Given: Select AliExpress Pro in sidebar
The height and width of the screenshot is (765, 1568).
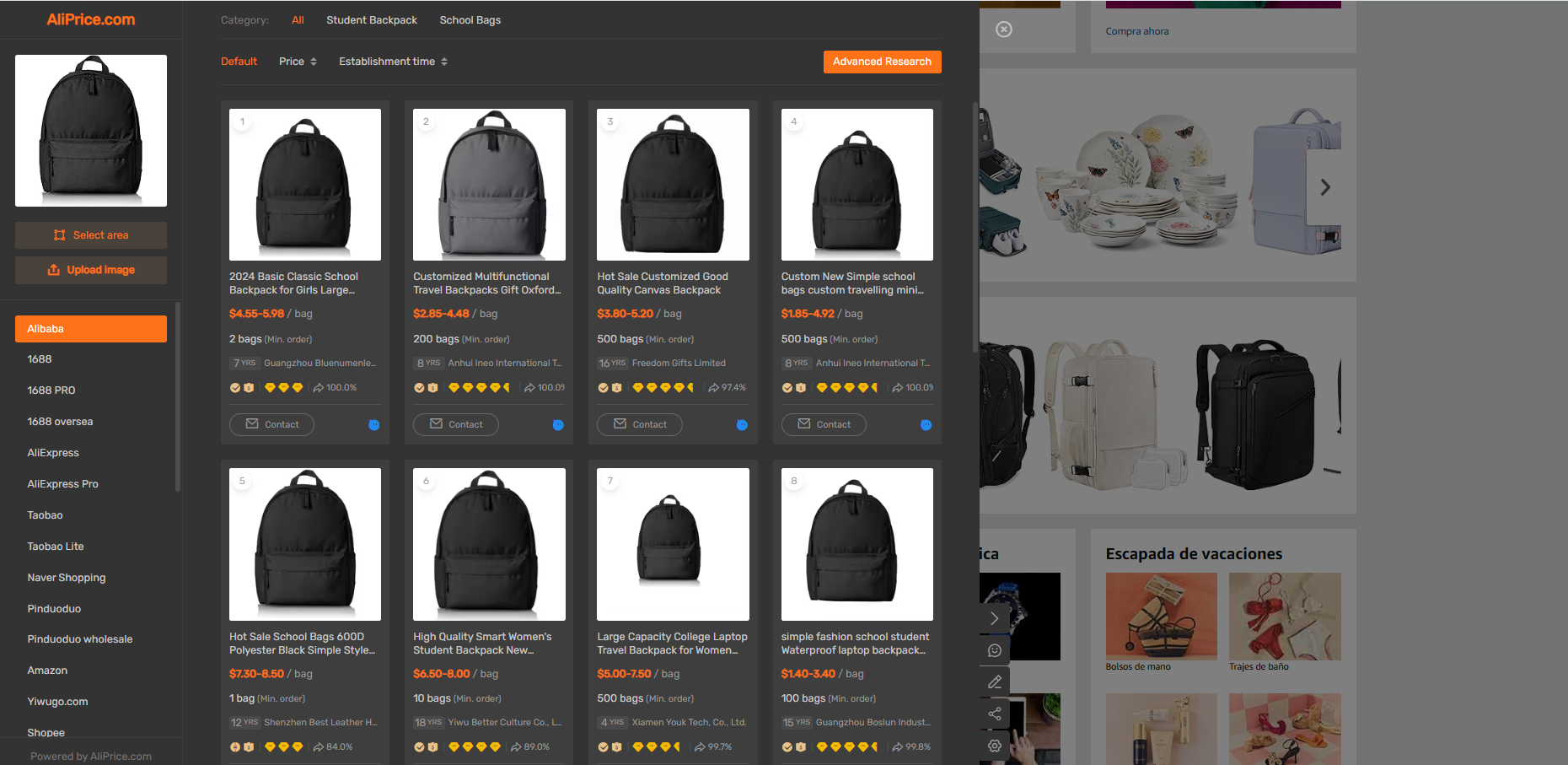Looking at the screenshot, I should click(x=62, y=484).
